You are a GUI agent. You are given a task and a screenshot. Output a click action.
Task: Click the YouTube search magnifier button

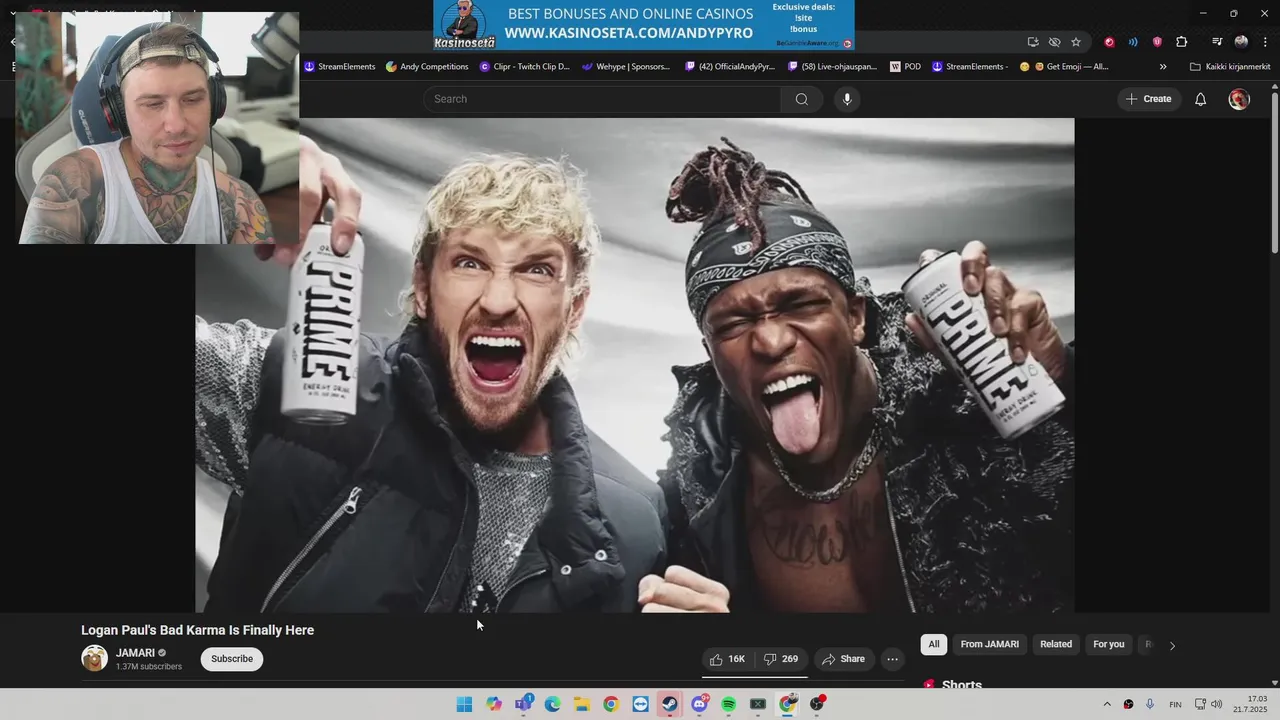point(801,99)
